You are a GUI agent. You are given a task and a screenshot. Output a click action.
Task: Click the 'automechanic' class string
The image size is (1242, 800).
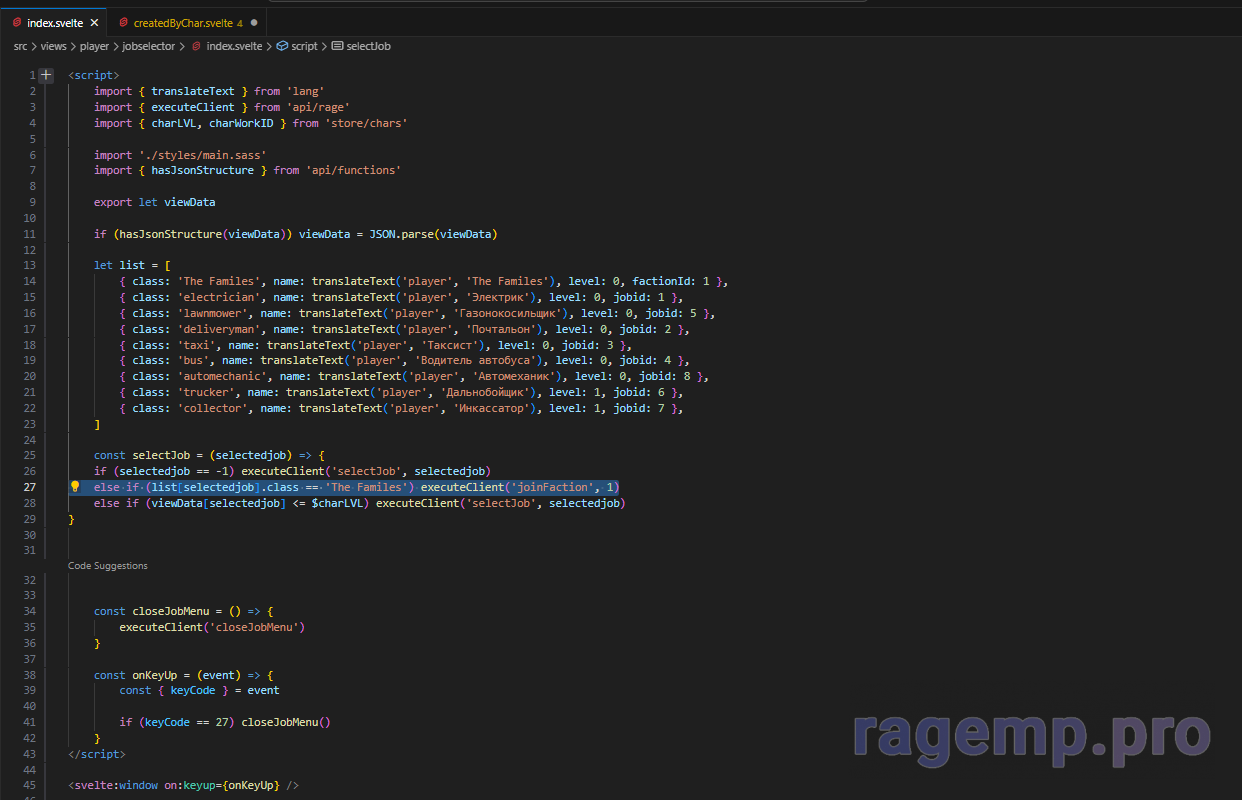click(222, 376)
